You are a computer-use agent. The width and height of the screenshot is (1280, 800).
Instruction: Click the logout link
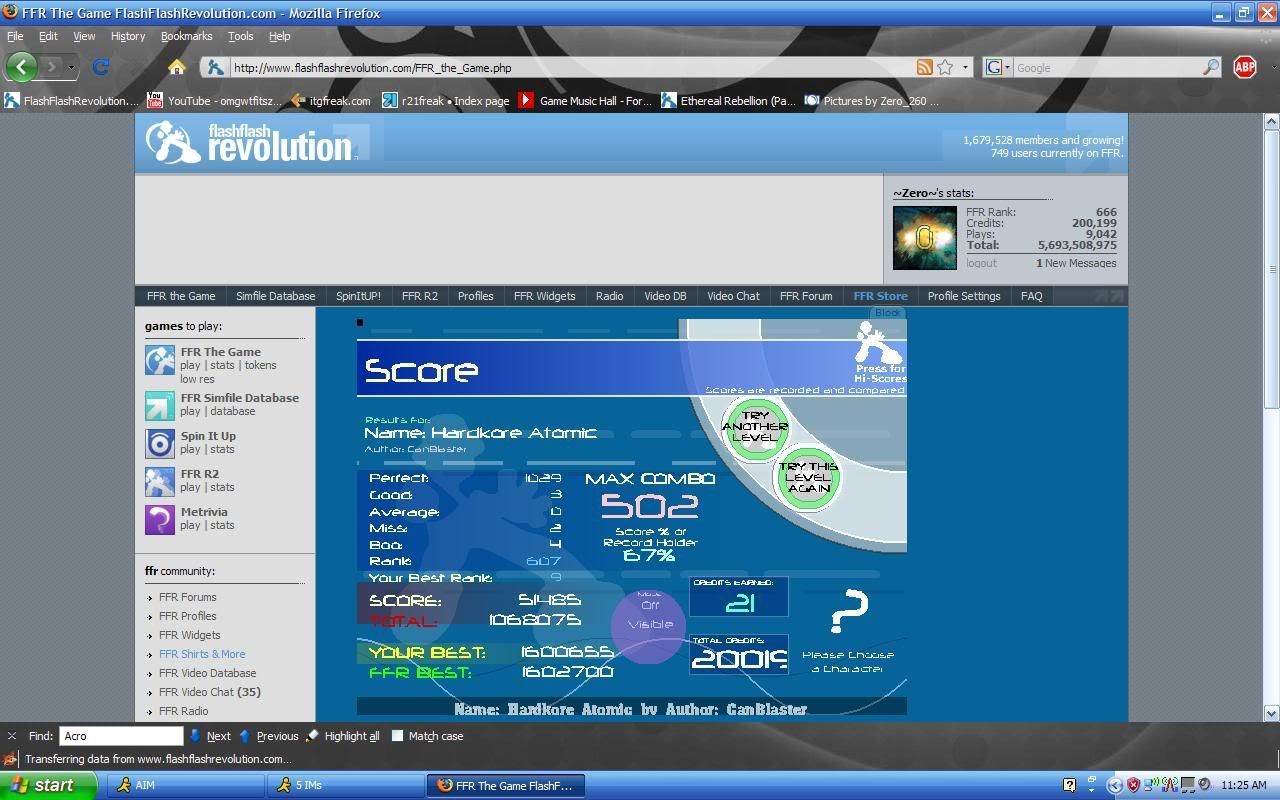coord(981,263)
